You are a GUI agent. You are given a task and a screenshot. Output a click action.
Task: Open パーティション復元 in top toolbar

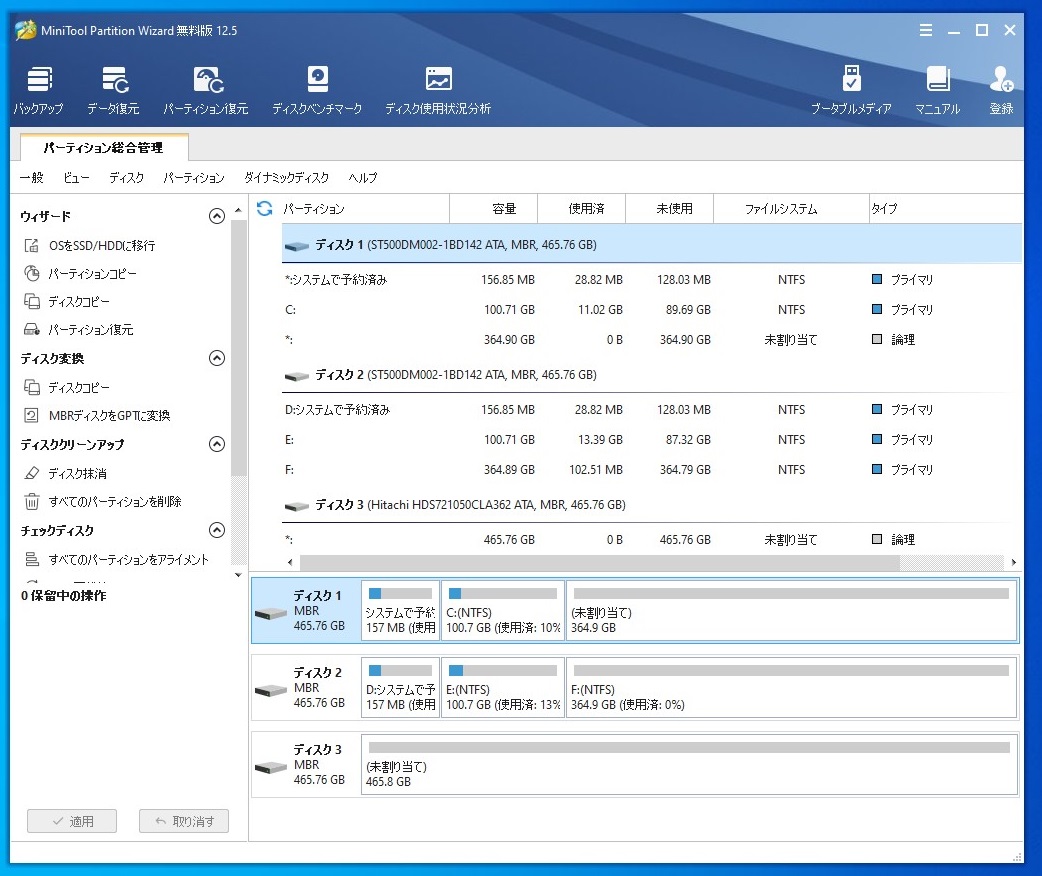coord(206,90)
